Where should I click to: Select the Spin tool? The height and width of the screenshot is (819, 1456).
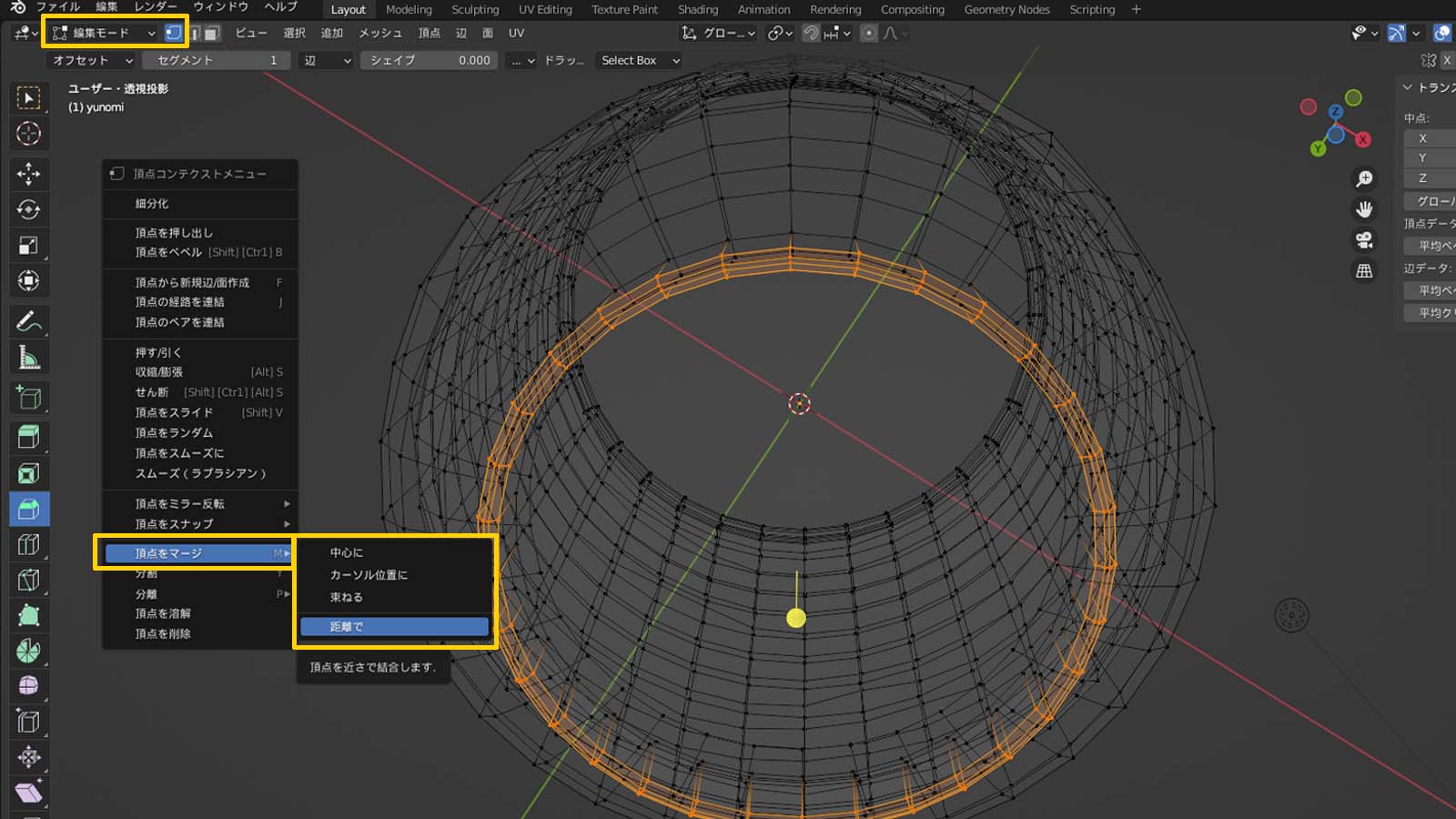pos(28,651)
